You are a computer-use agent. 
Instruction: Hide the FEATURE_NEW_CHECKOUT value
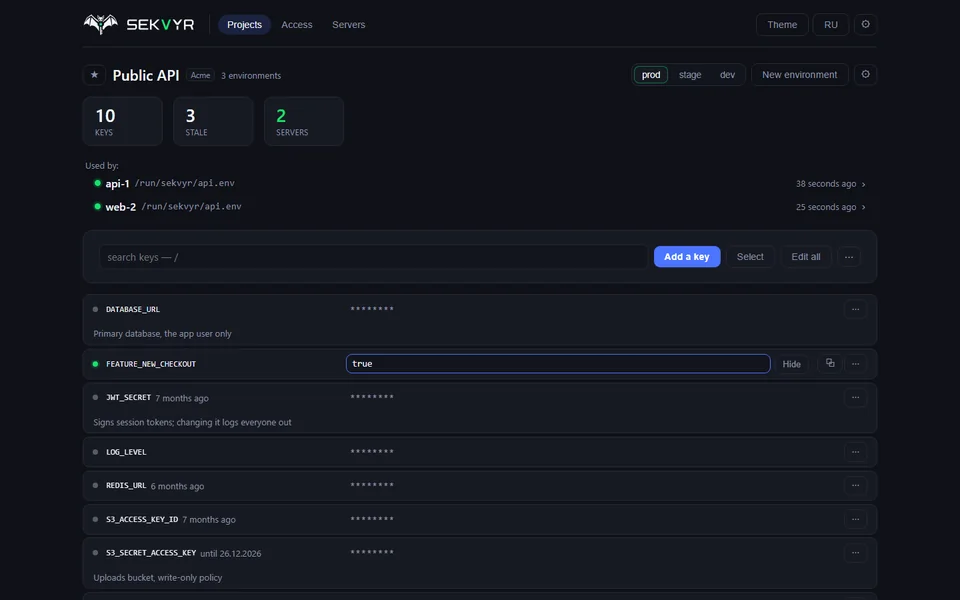point(792,364)
